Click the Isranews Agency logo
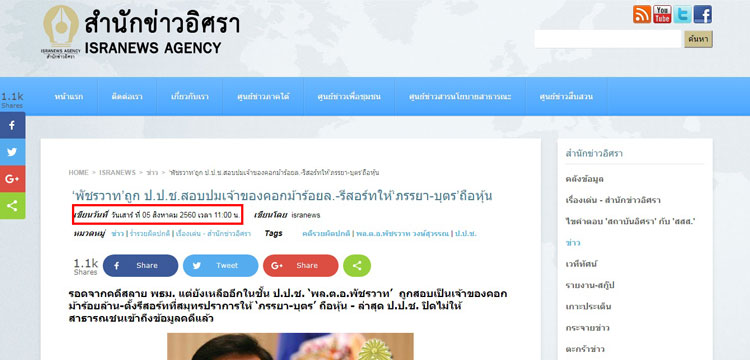 (141, 32)
